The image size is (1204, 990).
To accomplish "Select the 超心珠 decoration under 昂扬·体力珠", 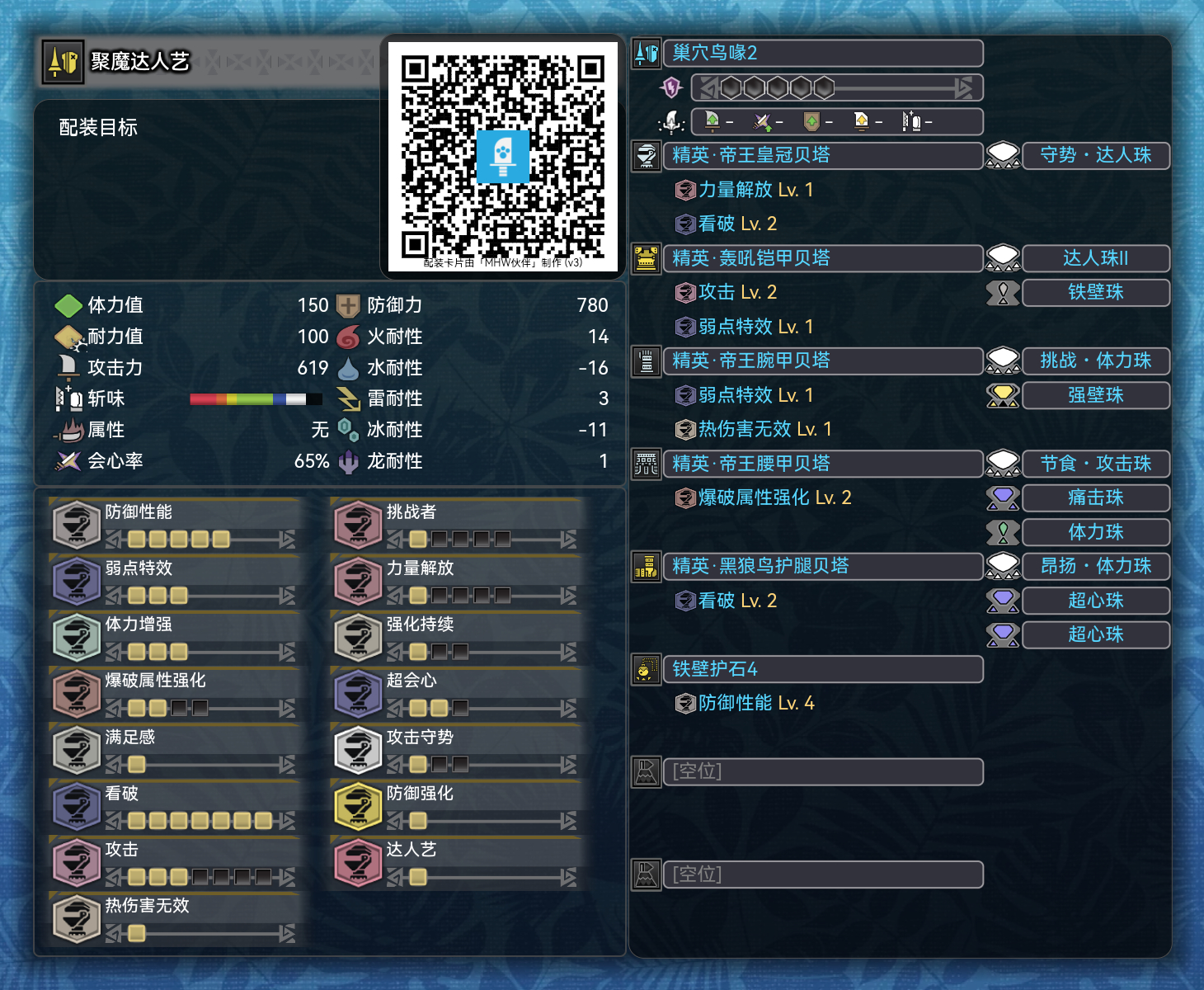I will (x=1096, y=601).
